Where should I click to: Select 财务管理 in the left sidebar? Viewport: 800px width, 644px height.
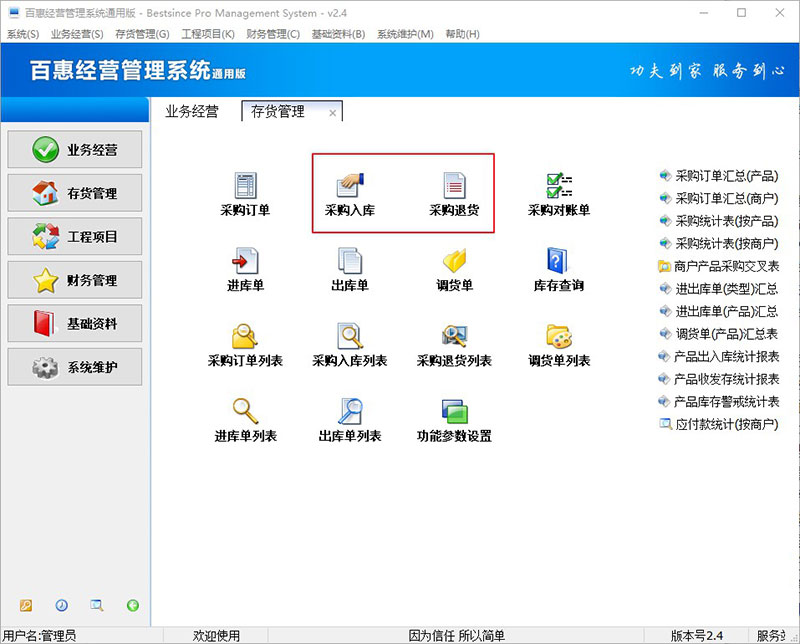click(74, 280)
